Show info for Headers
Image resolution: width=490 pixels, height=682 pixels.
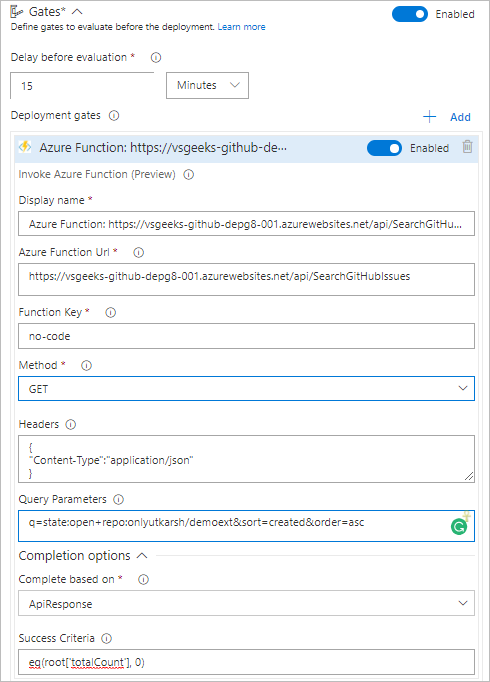point(70,425)
